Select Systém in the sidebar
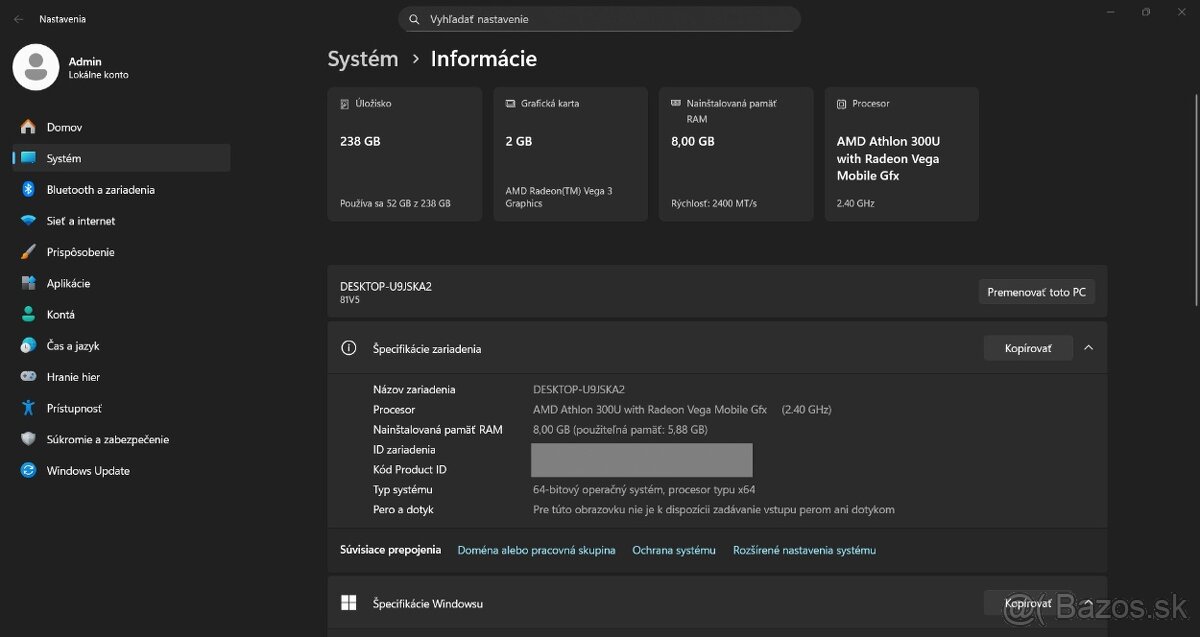Screen dimensions: 1200x637 tap(65, 158)
